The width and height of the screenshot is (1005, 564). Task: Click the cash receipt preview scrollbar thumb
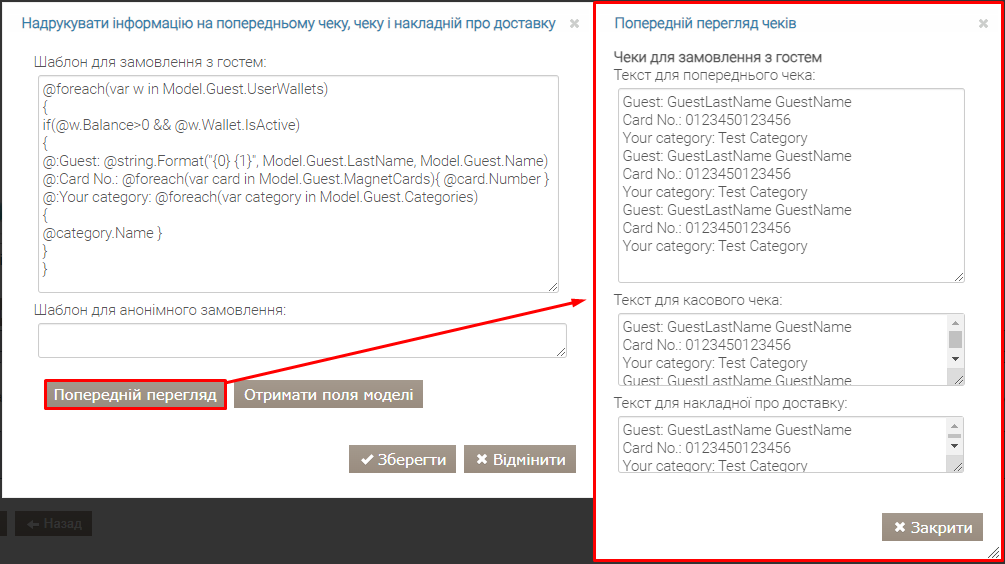955,339
